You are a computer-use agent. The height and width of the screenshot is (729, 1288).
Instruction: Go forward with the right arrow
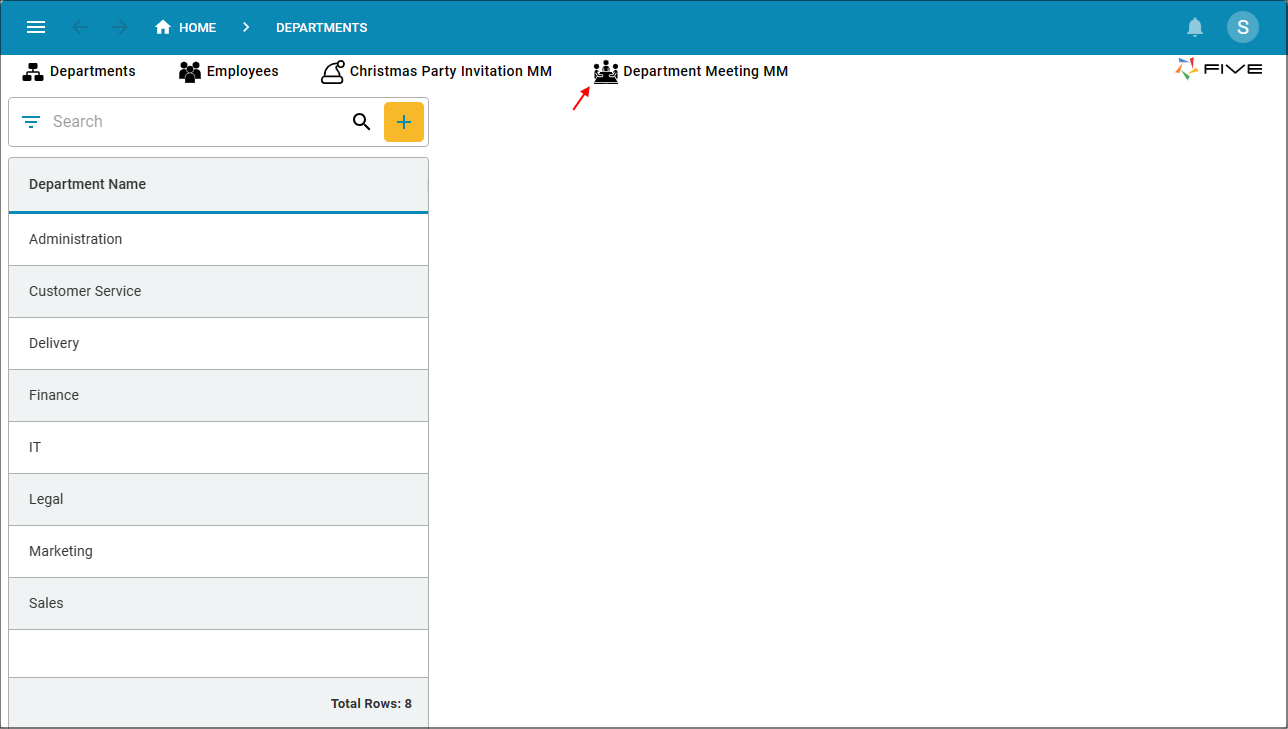click(x=121, y=27)
